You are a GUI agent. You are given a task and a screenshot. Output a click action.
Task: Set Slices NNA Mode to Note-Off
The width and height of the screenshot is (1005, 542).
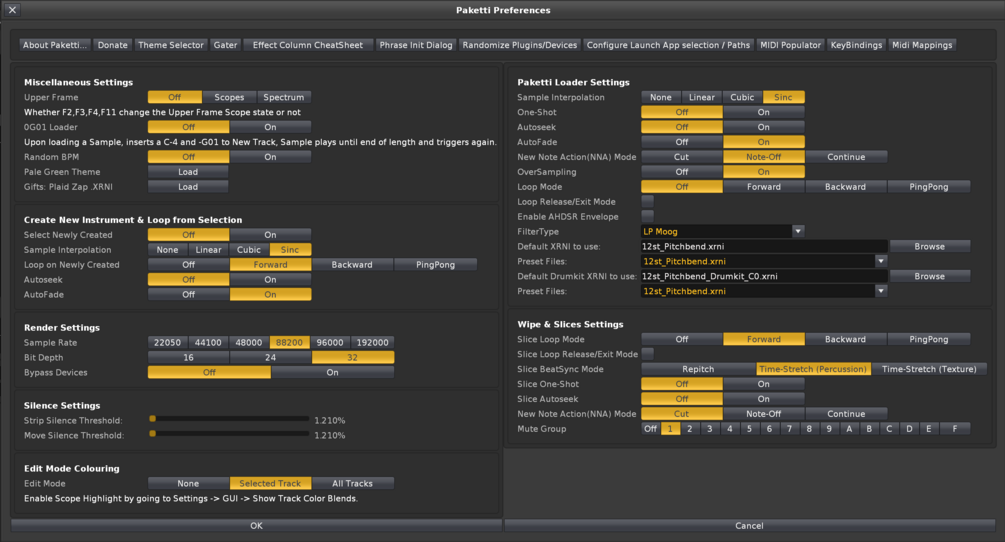click(763, 414)
